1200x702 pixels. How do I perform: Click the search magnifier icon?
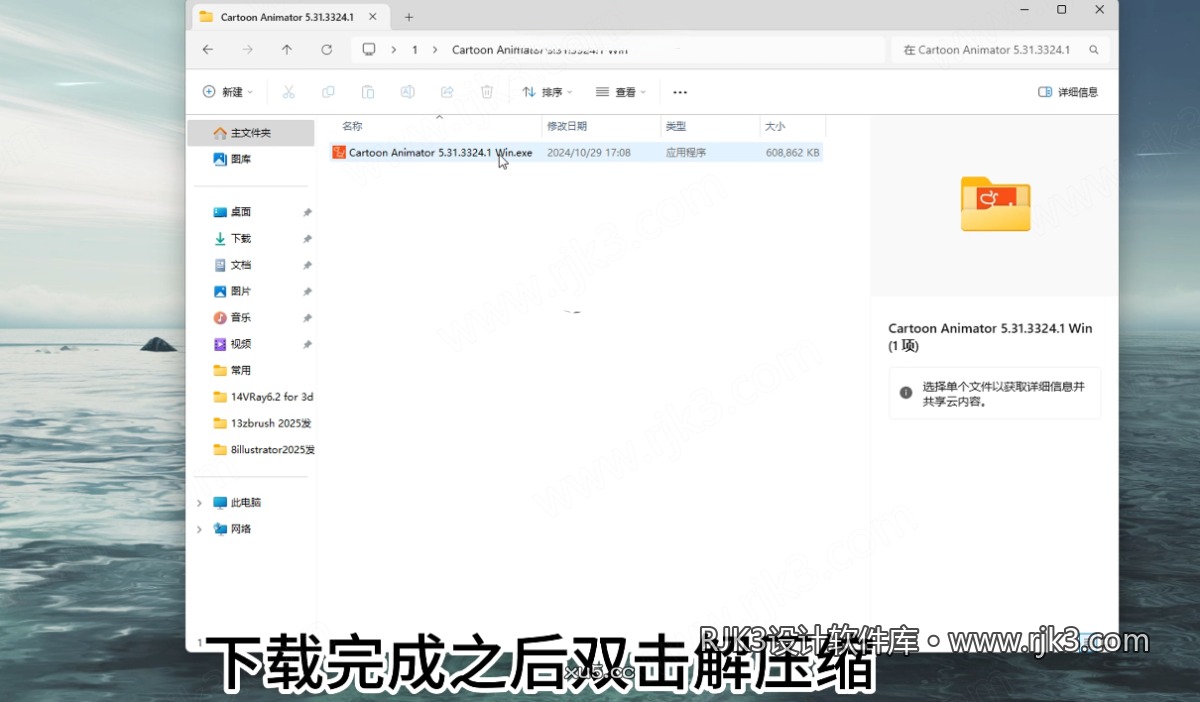1094,49
